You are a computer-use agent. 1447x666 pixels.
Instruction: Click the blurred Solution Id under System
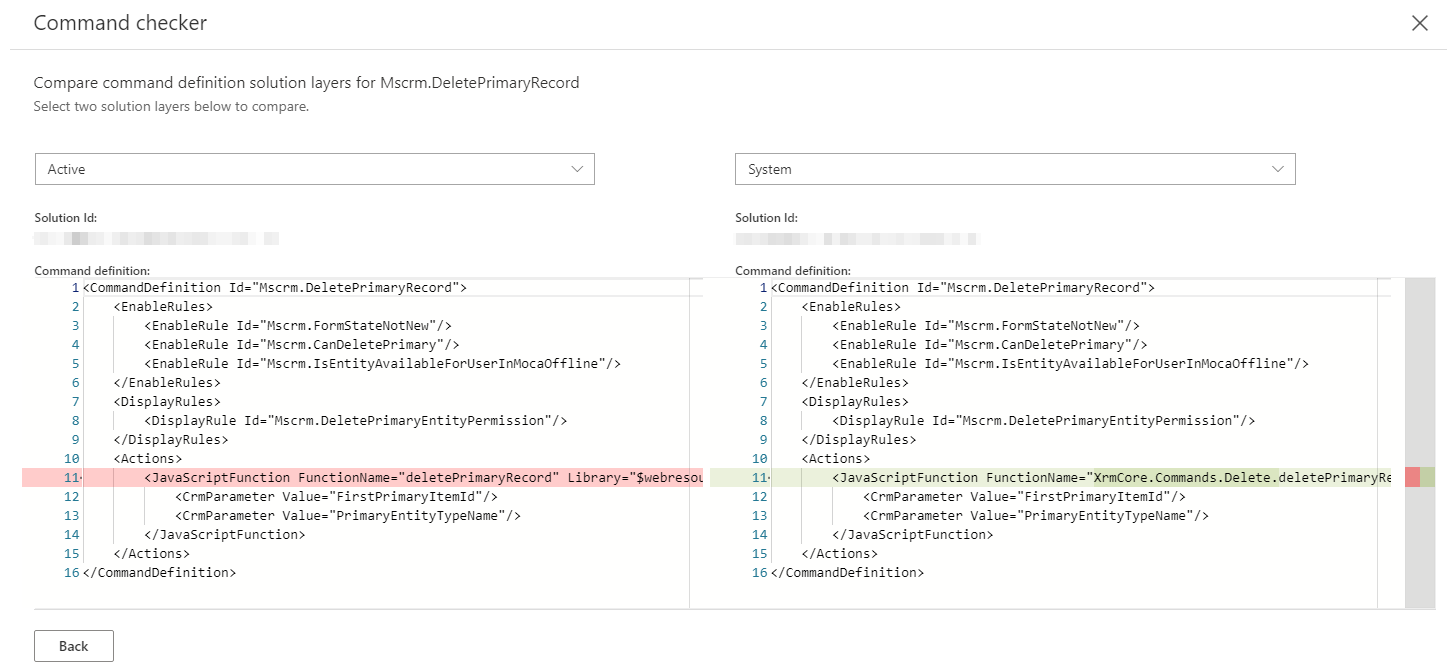[x=857, y=240]
